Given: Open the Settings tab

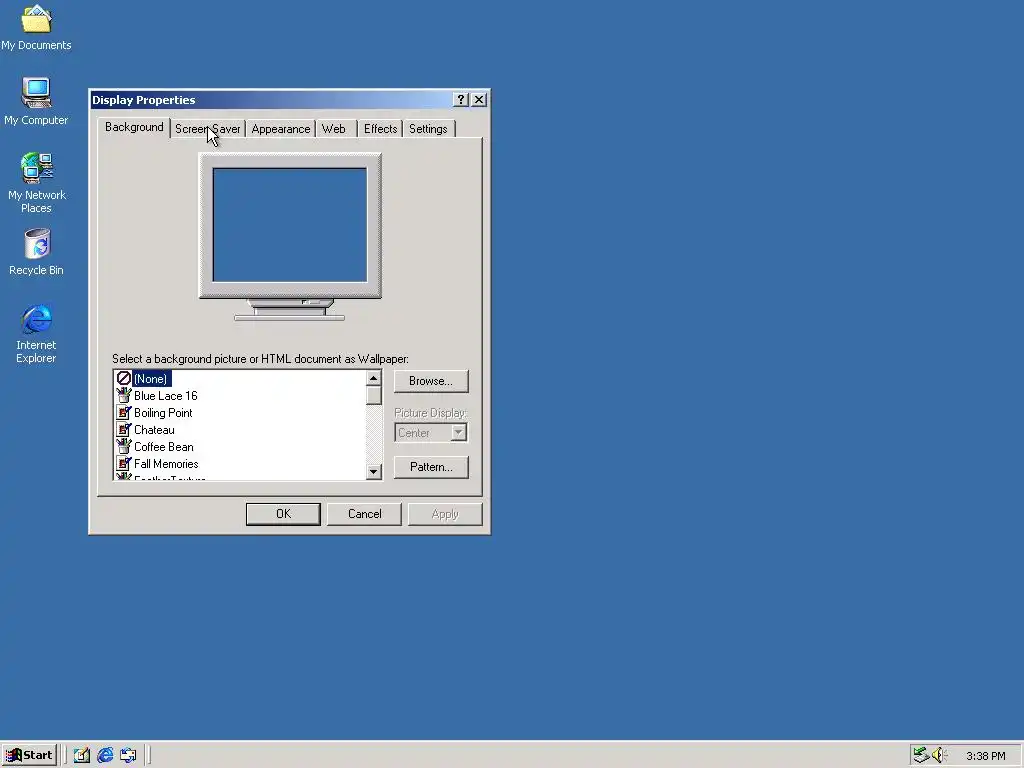Looking at the screenshot, I should tap(428, 129).
